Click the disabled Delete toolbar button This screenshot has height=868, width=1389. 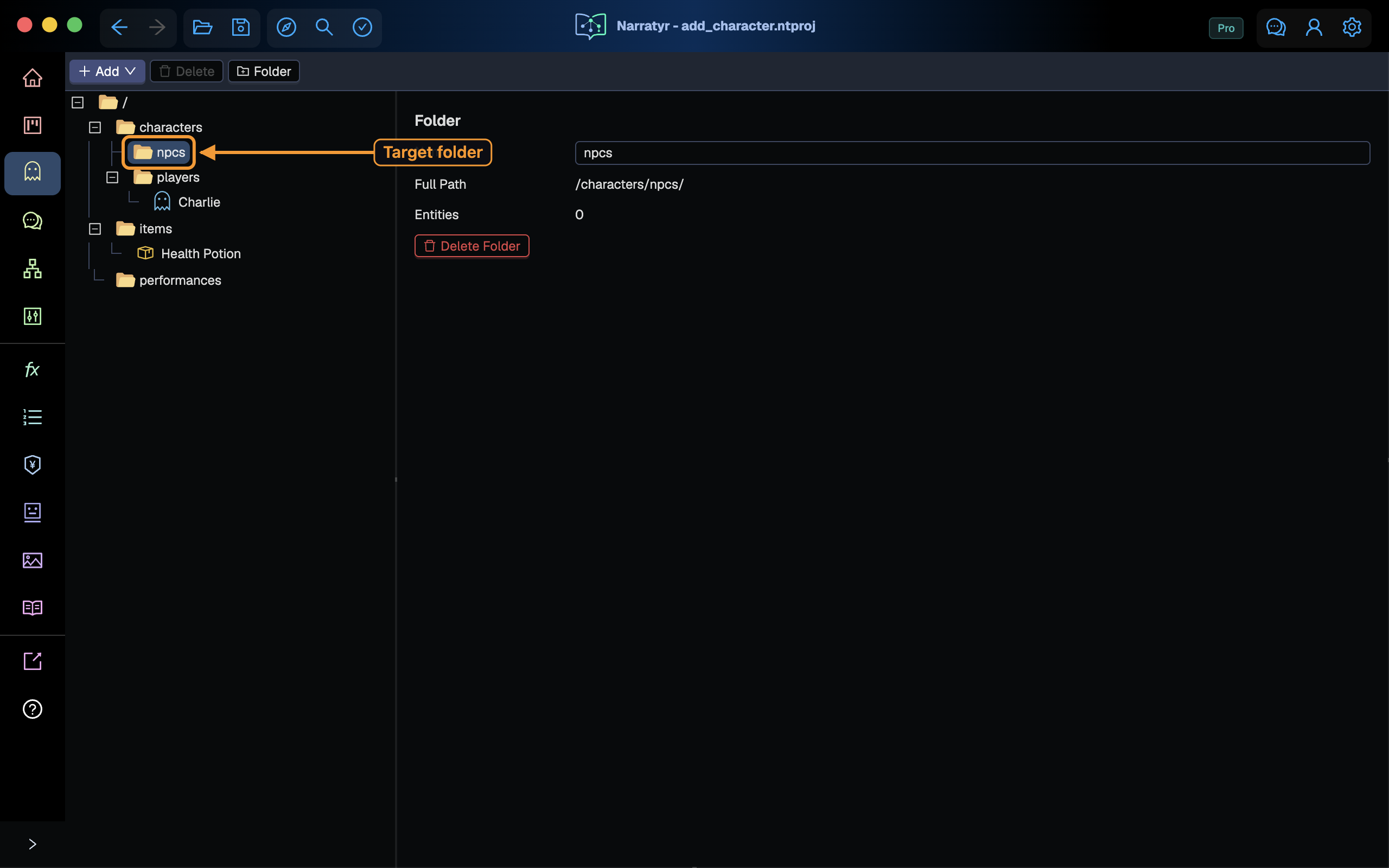click(x=187, y=71)
